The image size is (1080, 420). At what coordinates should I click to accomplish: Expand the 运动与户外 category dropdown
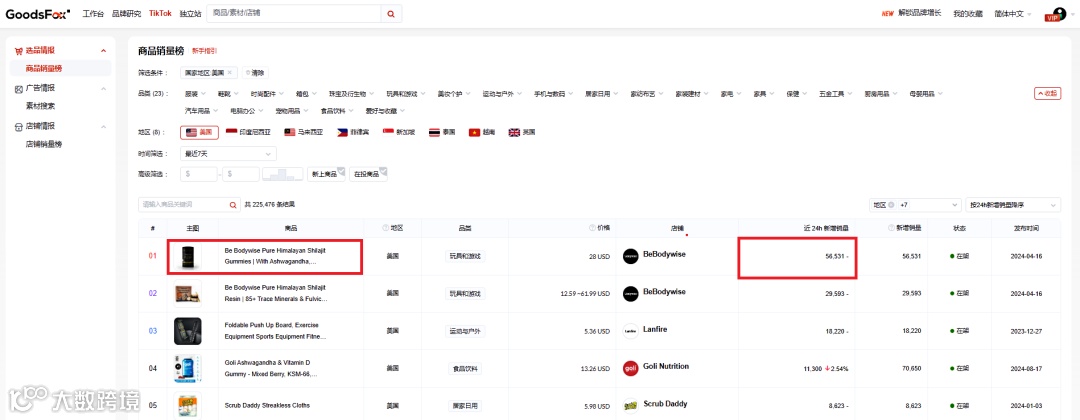502,94
